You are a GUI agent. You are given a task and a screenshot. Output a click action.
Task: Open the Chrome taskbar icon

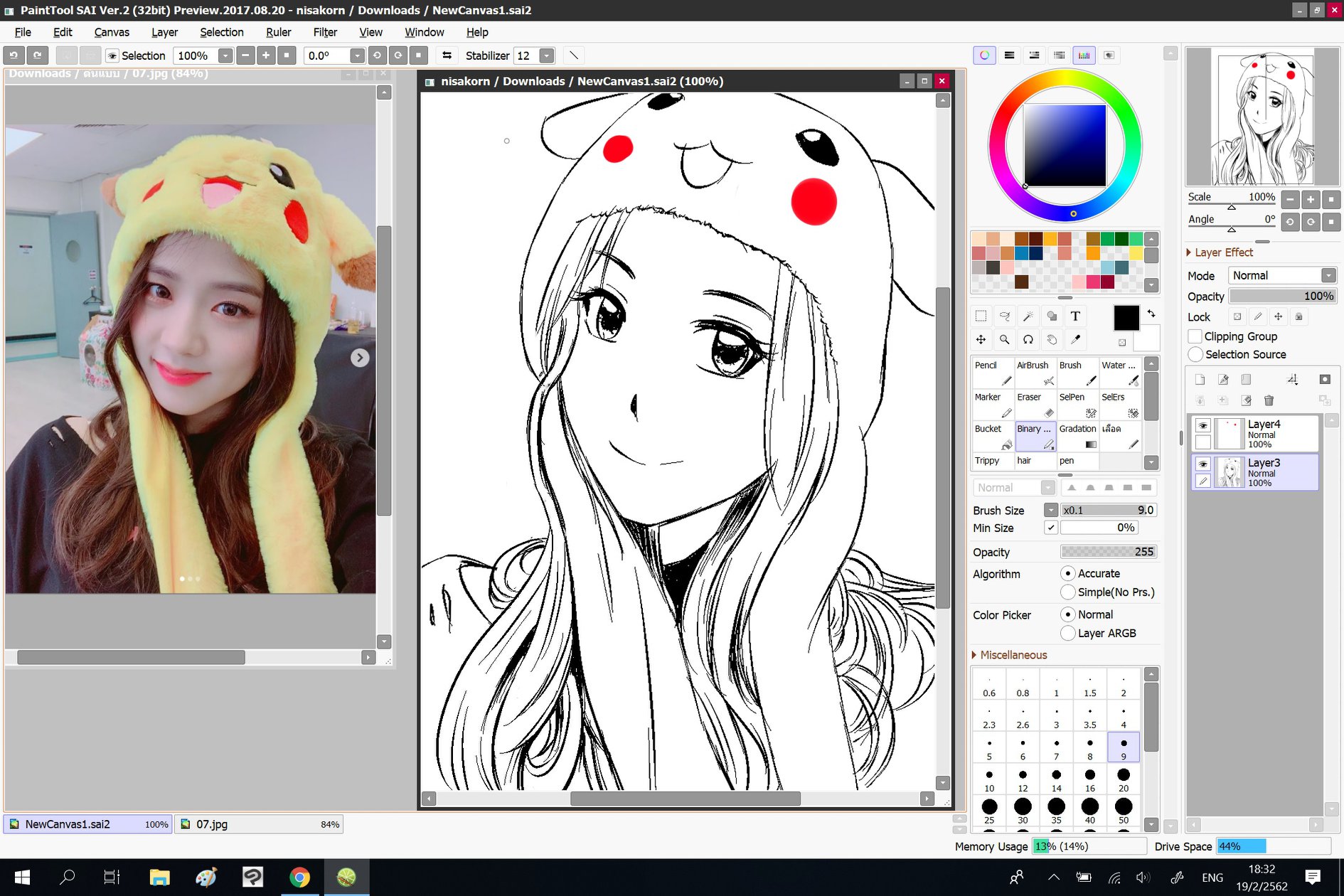299,878
